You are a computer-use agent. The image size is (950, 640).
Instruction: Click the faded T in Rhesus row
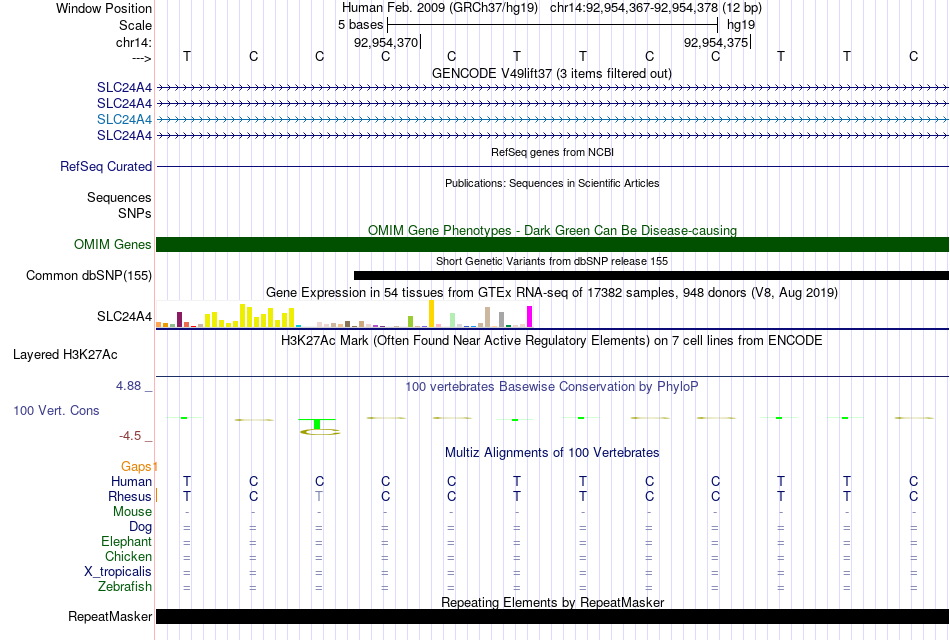(x=319, y=496)
